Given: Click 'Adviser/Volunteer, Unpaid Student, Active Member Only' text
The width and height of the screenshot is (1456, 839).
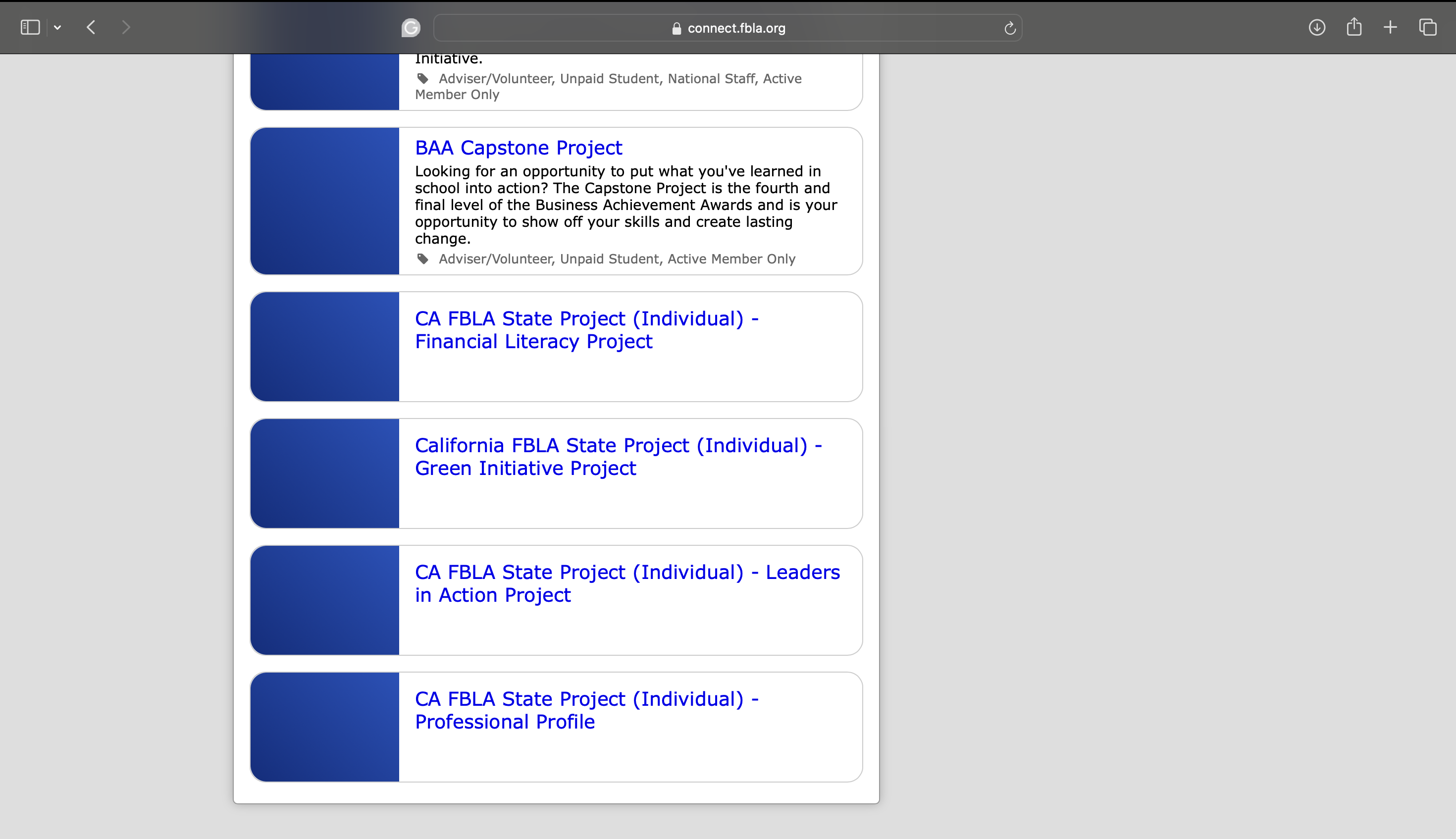Looking at the screenshot, I should (x=617, y=260).
